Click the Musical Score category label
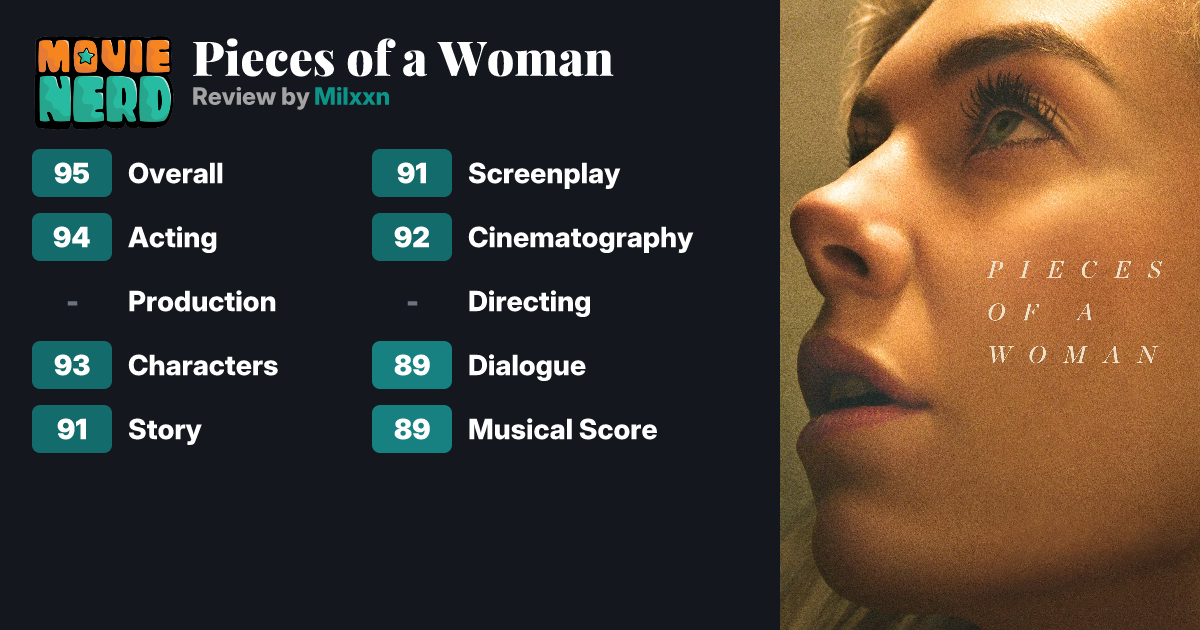Image resolution: width=1200 pixels, height=630 pixels. coord(562,430)
